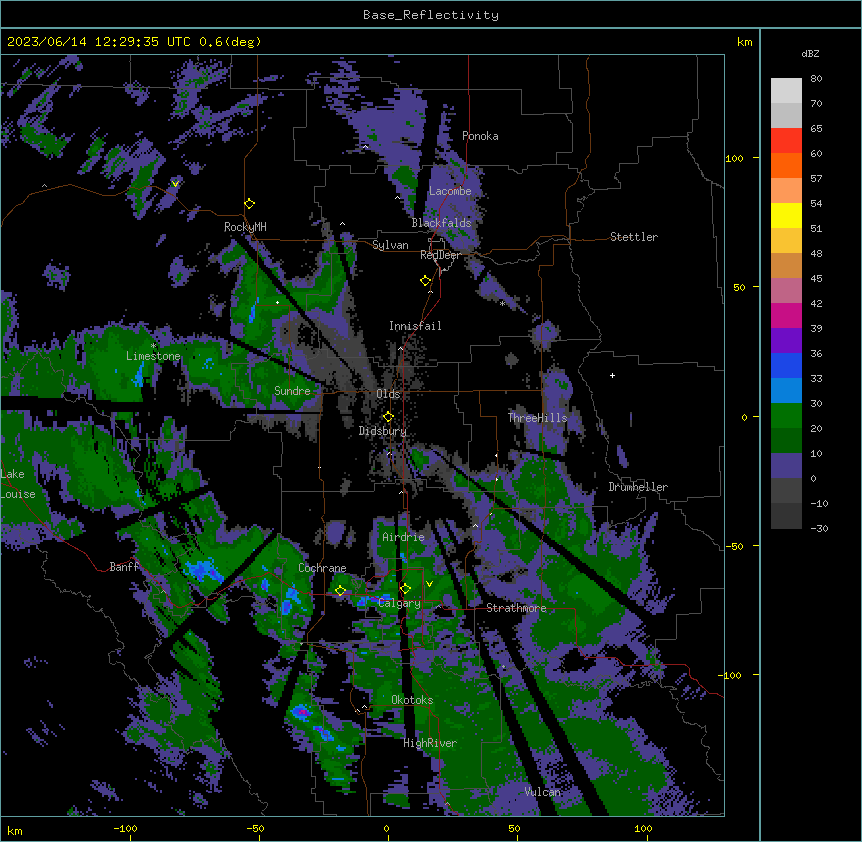Screen dimensions: 862x842
Task: Click the gold swatch for 48–51 dBZ
Action: [786, 241]
